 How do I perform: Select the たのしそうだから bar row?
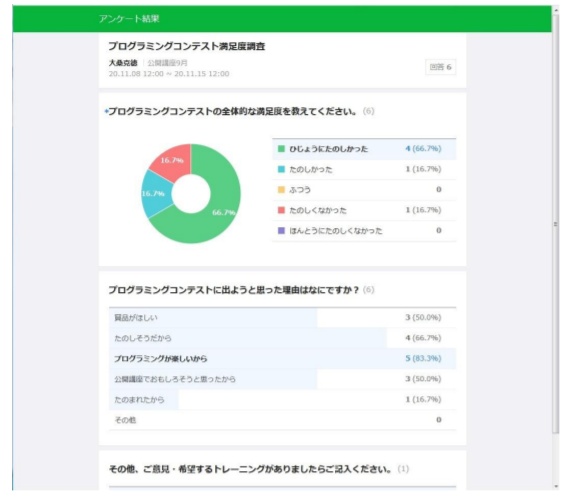click(282, 338)
